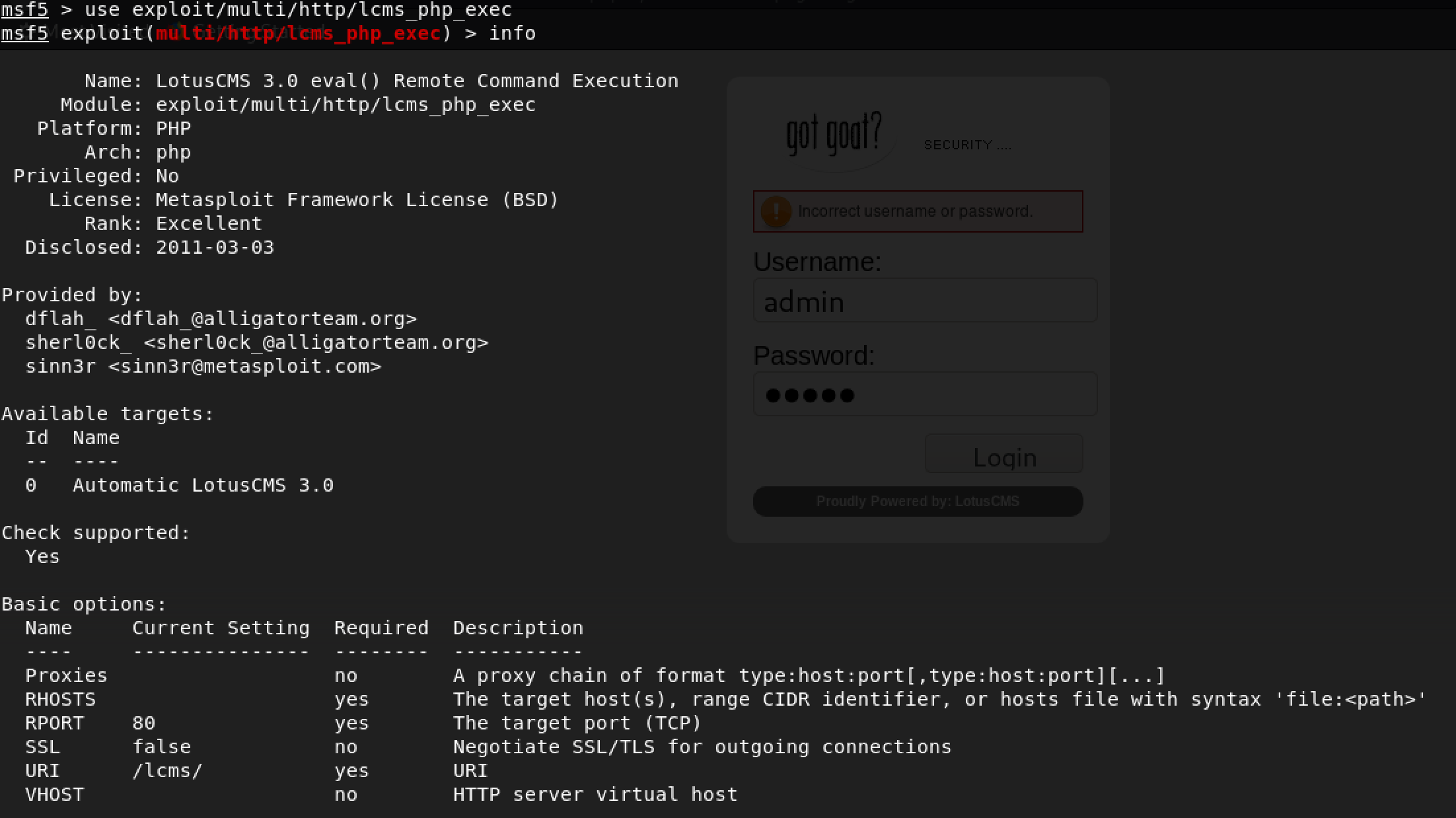Click the 'Current Setting' column header
Image resolution: width=1456 pixels, height=818 pixels.
(x=221, y=628)
